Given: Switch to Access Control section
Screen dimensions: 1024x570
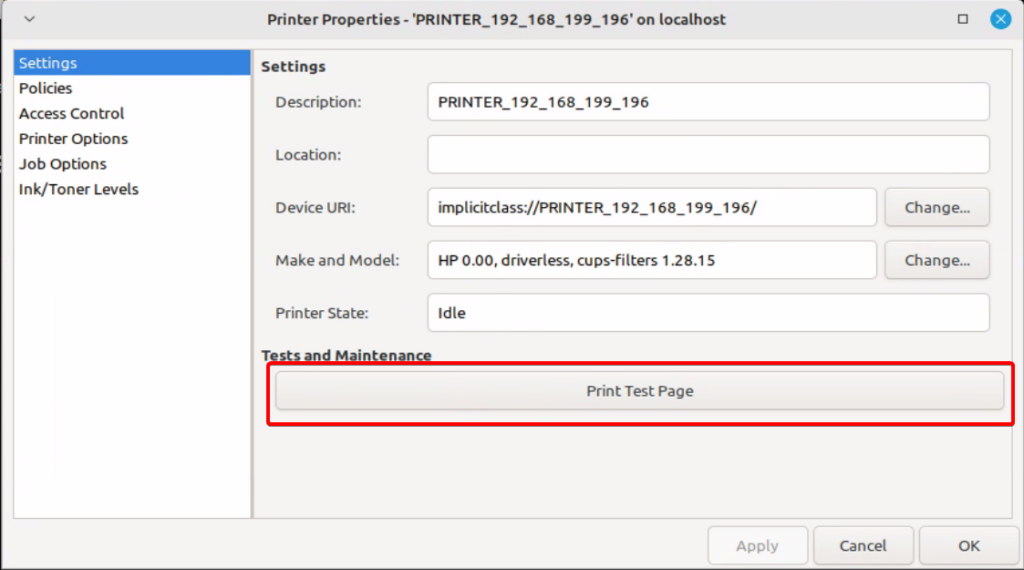Looking at the screenshot, I should [72, 114].
